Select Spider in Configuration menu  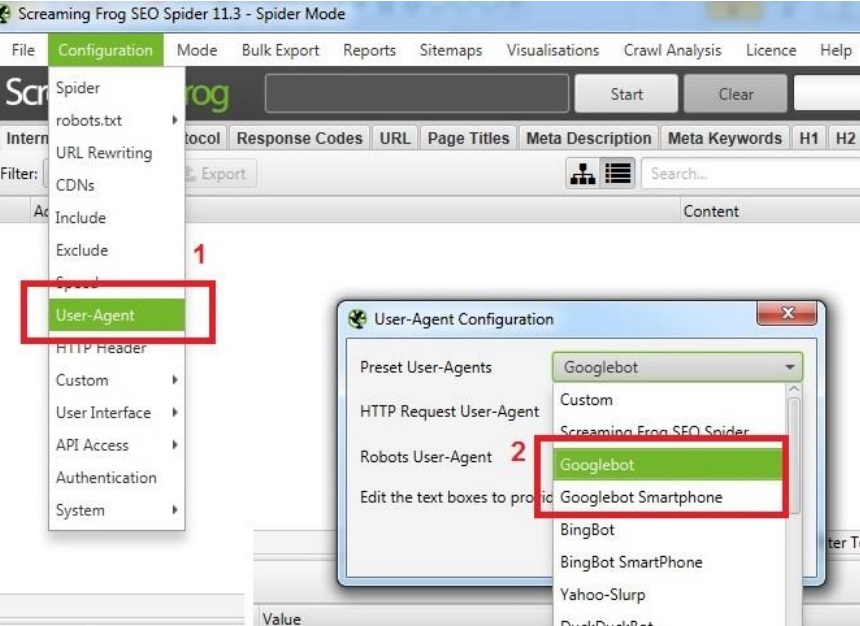click(x=116, y=88)
